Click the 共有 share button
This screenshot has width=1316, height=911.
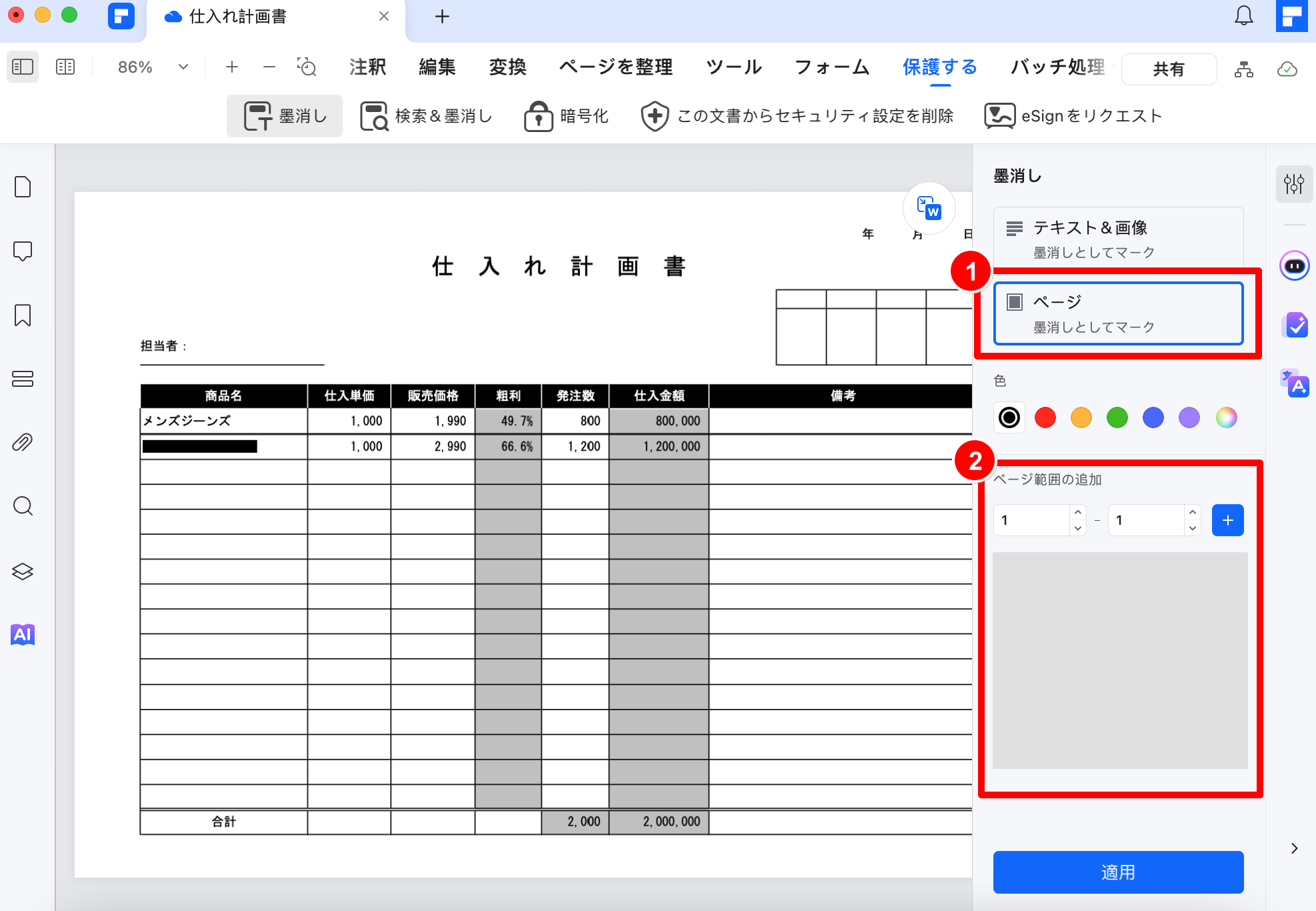pos(1169,69)
